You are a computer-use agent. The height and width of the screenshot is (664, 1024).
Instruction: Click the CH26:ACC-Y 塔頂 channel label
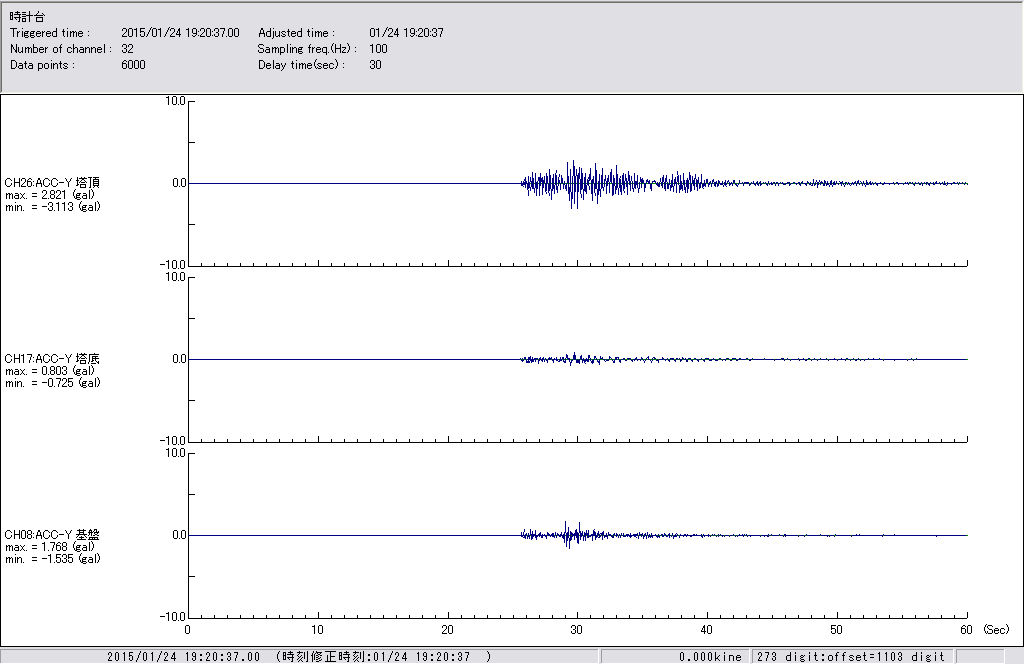[52, 182]
